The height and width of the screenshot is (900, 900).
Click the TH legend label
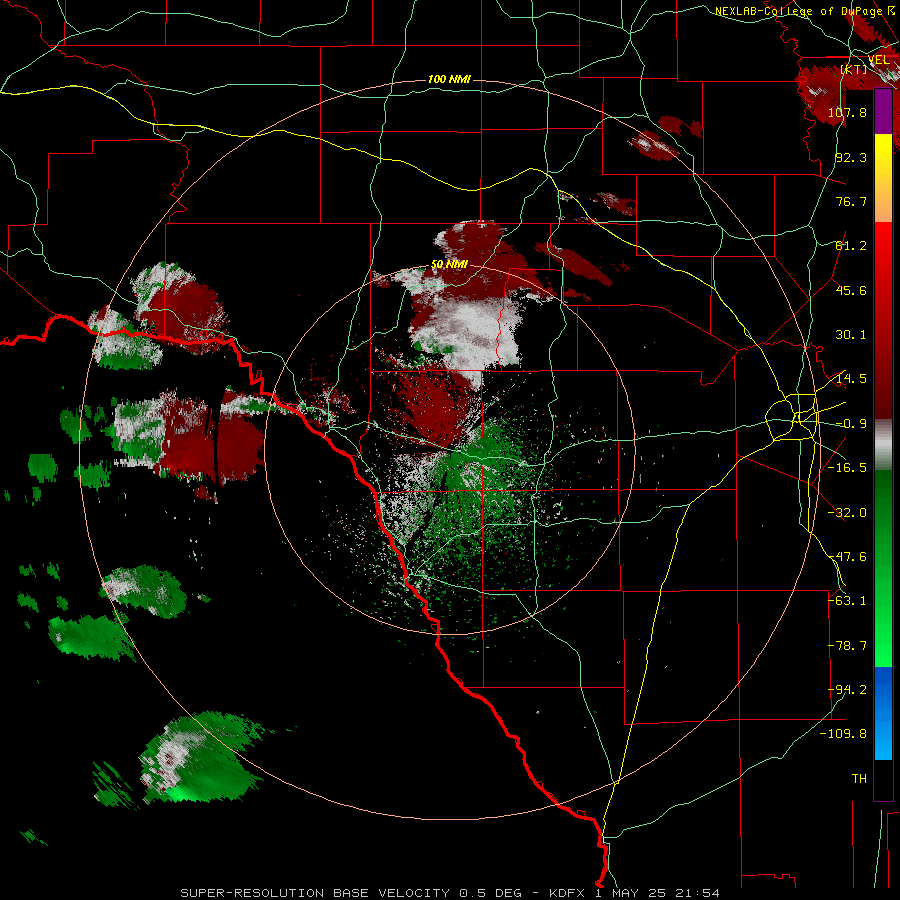pyautogui.click(x=859, y=779)
